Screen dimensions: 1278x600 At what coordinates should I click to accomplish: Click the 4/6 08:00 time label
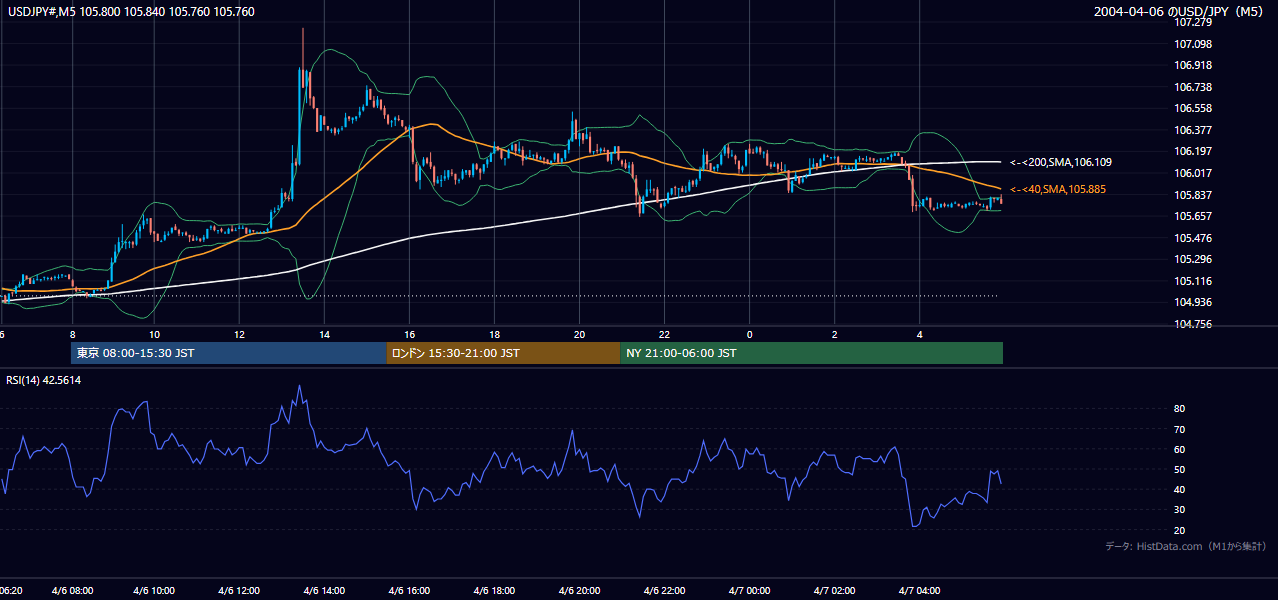tap(70, 591)
